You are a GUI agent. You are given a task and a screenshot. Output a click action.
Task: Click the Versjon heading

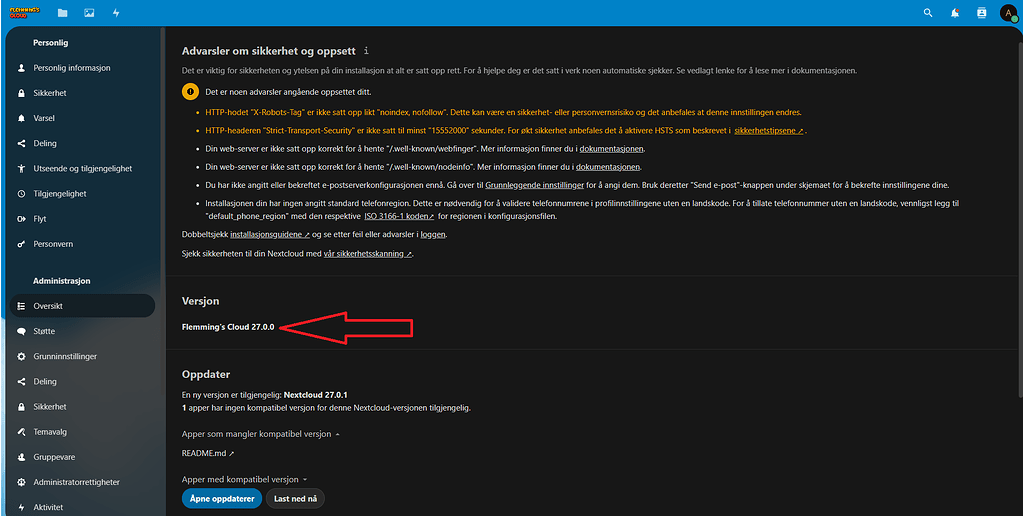click(x=200, y=301)
